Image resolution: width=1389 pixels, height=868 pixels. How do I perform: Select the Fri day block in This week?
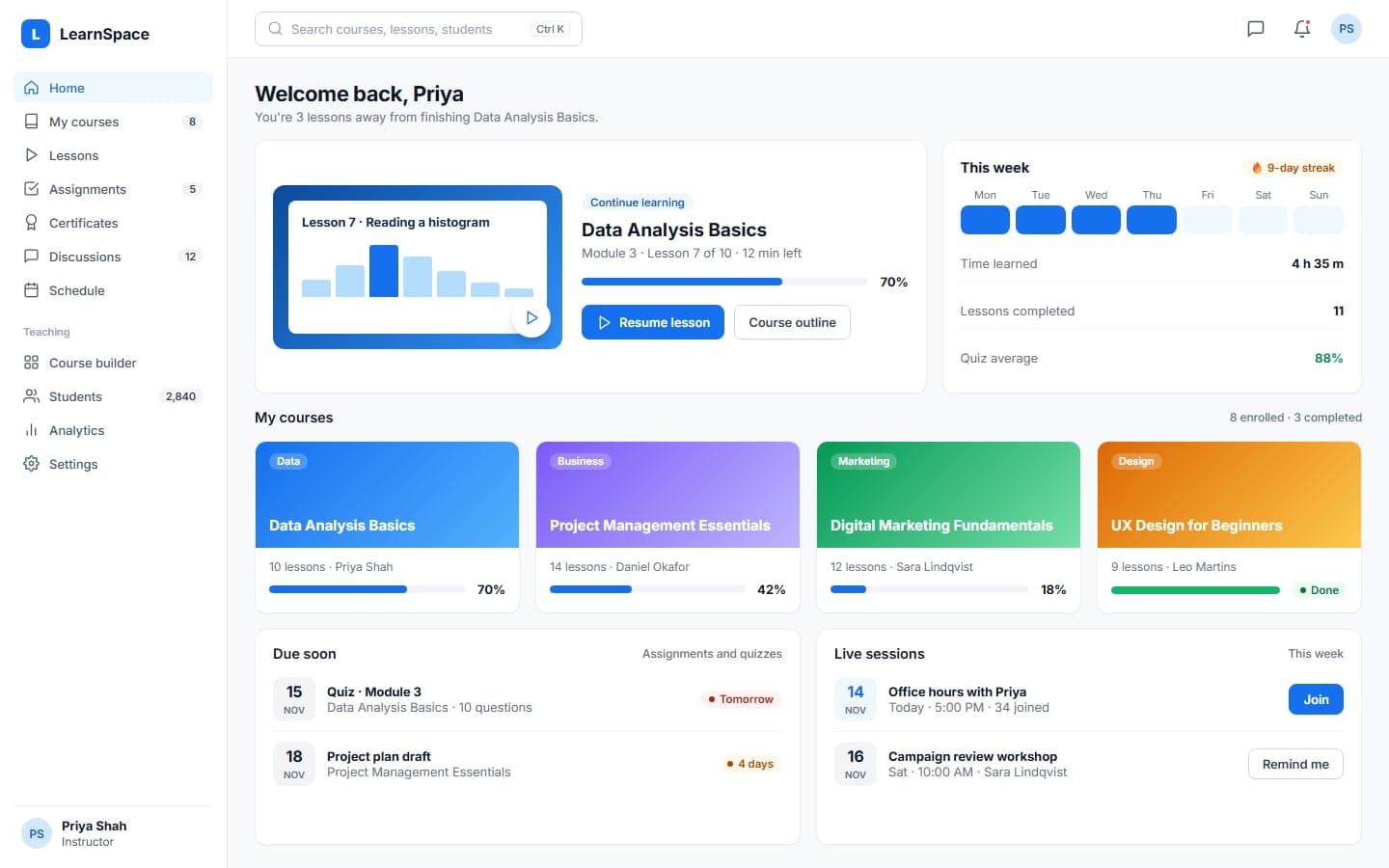1208,220
